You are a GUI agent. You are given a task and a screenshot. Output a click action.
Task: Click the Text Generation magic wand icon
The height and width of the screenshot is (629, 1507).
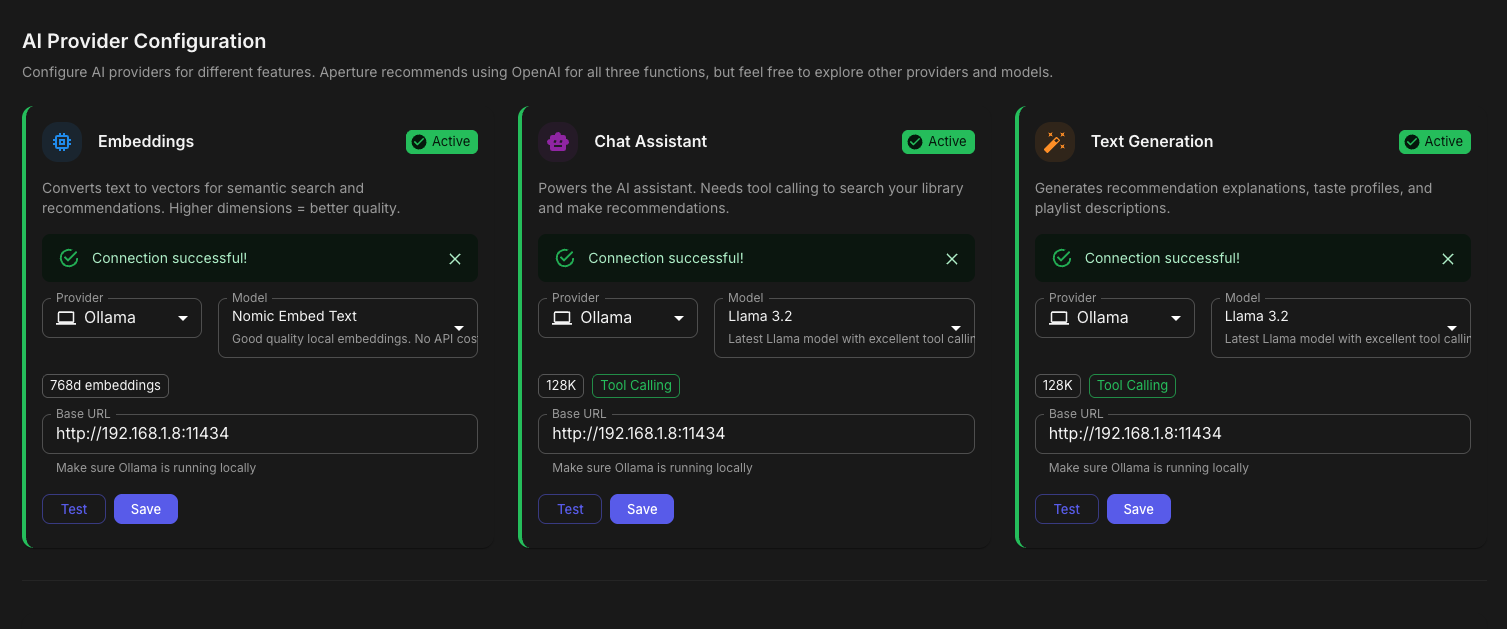coord(1054,142)
